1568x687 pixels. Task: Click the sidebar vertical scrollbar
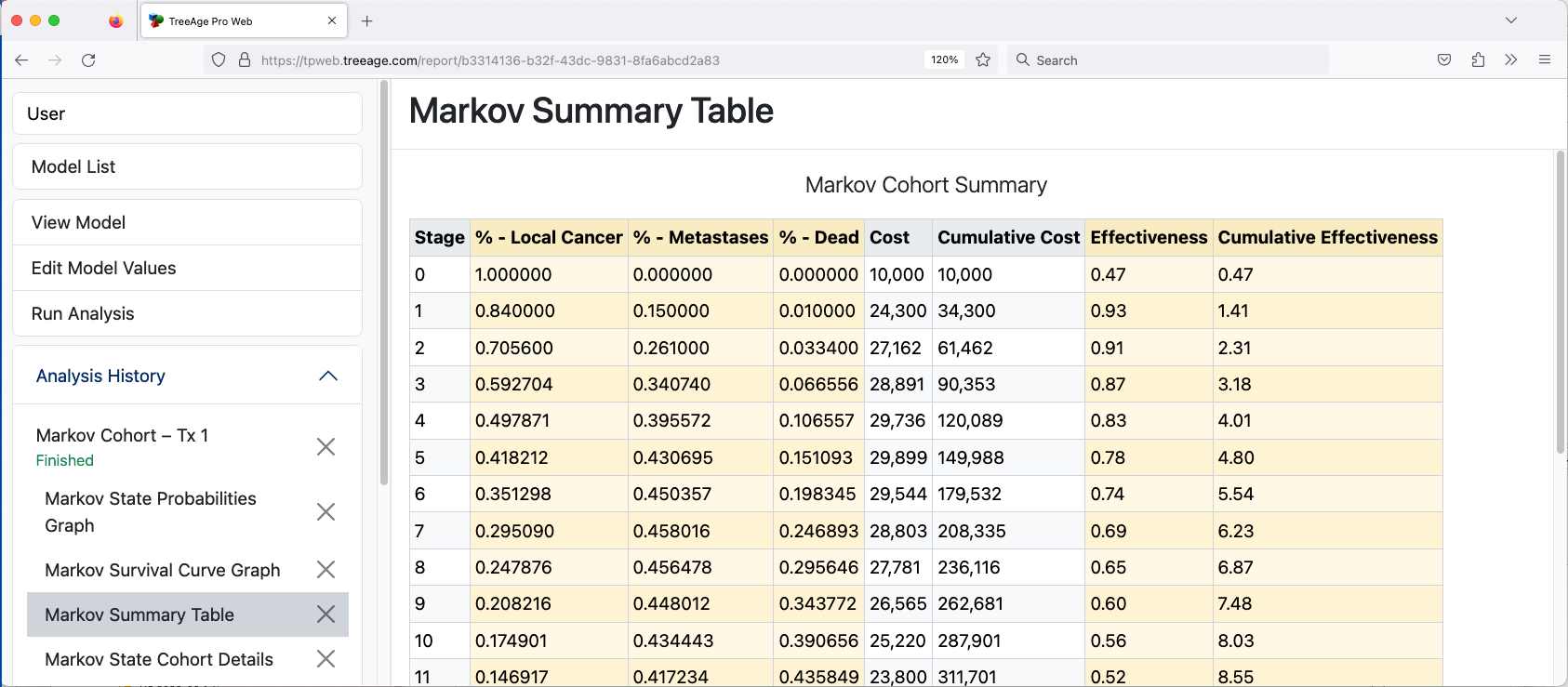384,283
